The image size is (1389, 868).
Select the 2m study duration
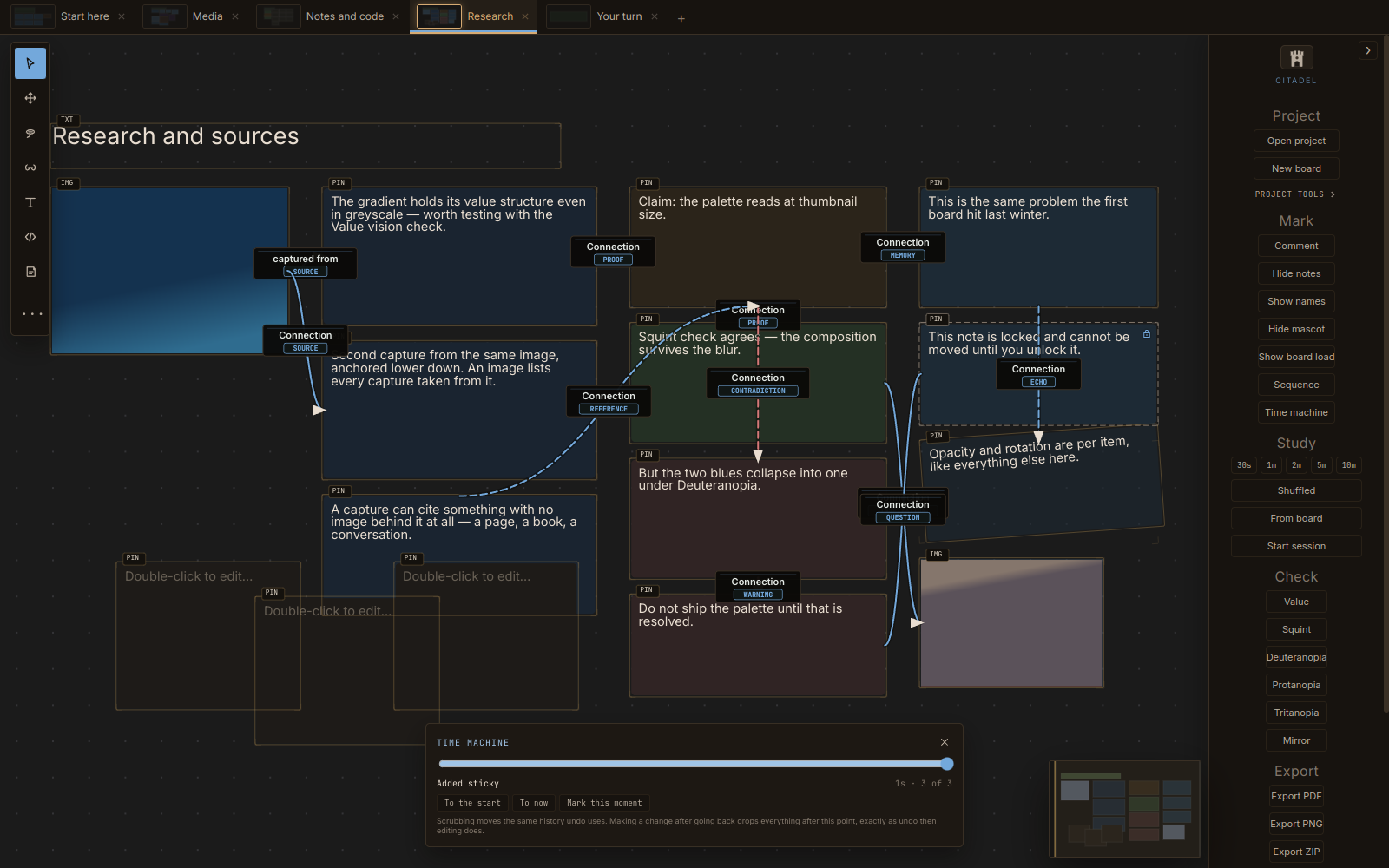(1296, 465)
